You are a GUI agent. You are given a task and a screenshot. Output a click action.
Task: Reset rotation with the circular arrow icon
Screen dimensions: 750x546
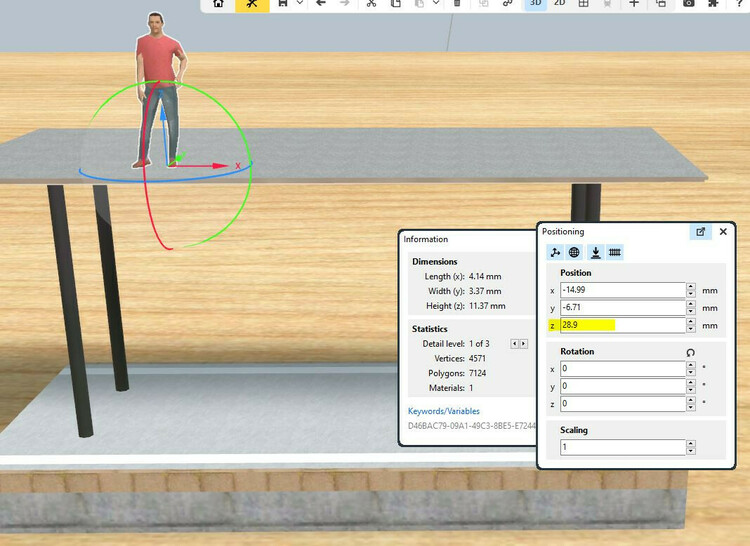pos(690,352)
